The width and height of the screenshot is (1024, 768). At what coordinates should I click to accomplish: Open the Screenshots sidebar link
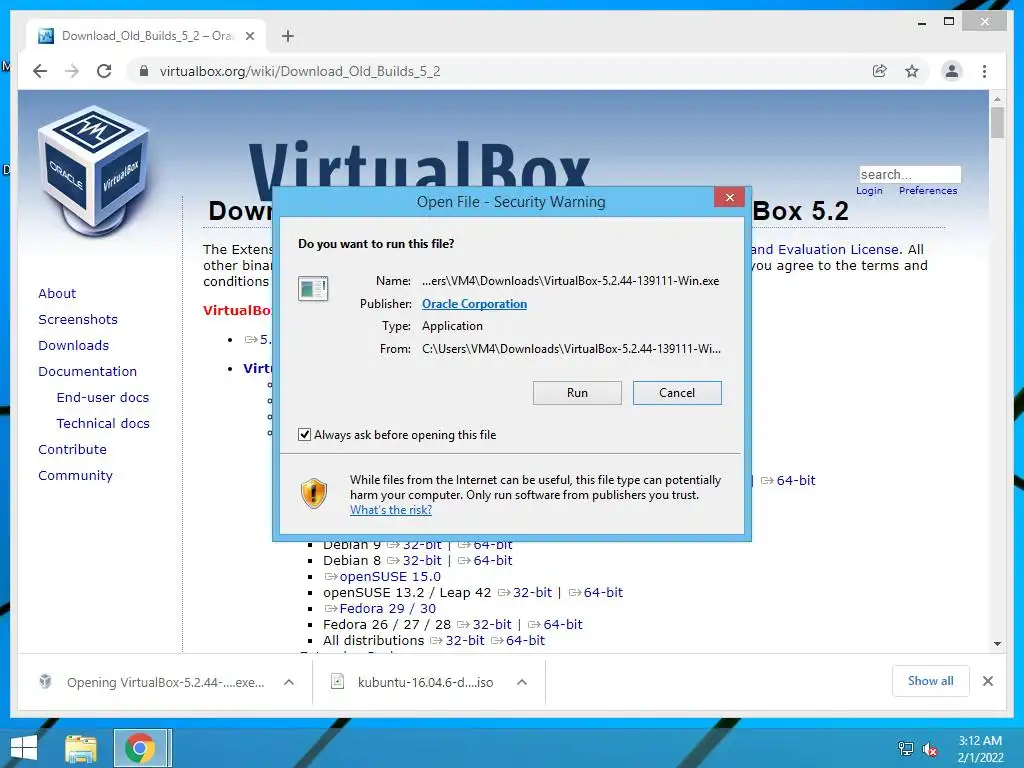[78, 319]
